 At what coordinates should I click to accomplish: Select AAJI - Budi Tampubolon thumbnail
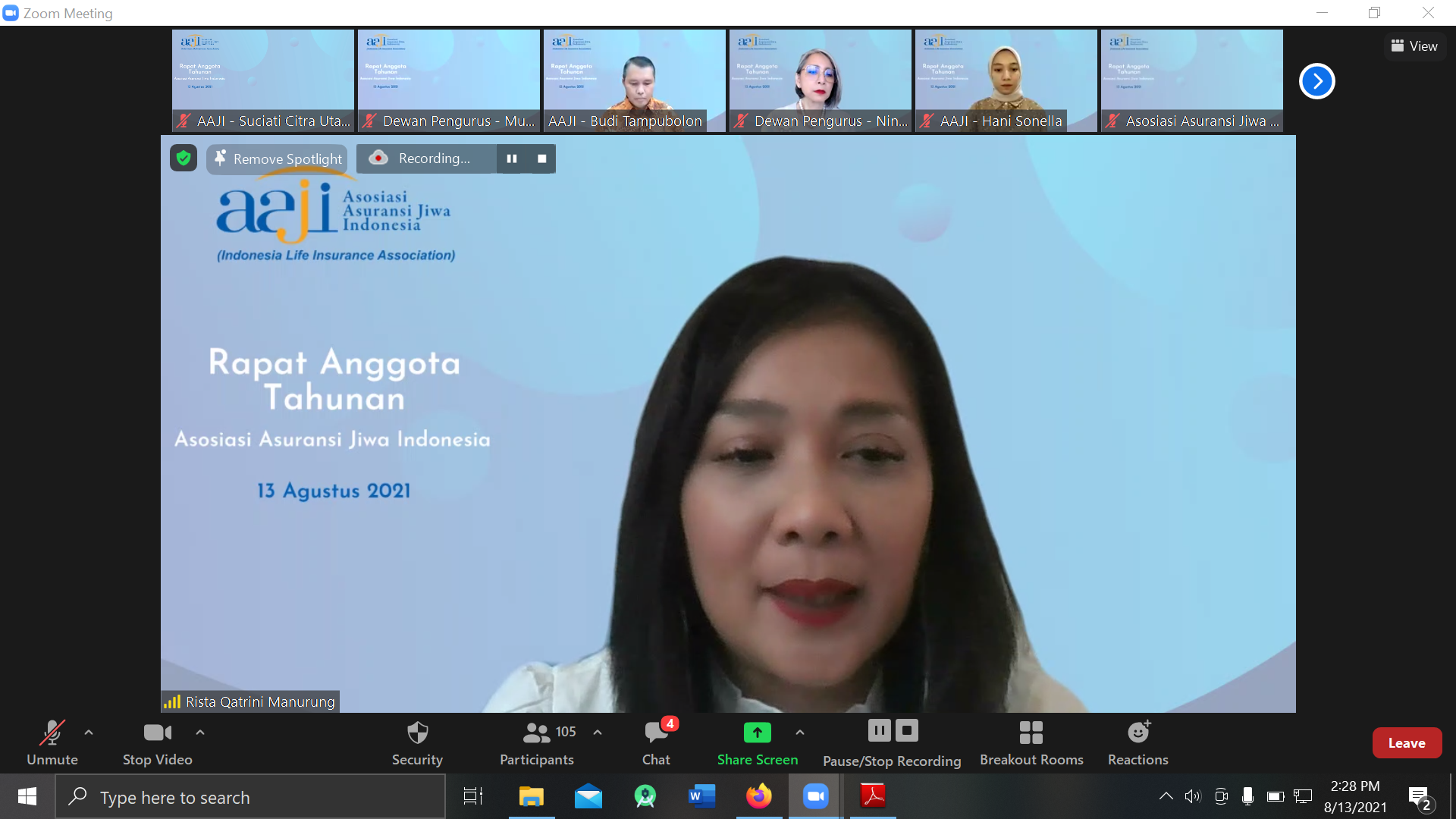(635, 80)
